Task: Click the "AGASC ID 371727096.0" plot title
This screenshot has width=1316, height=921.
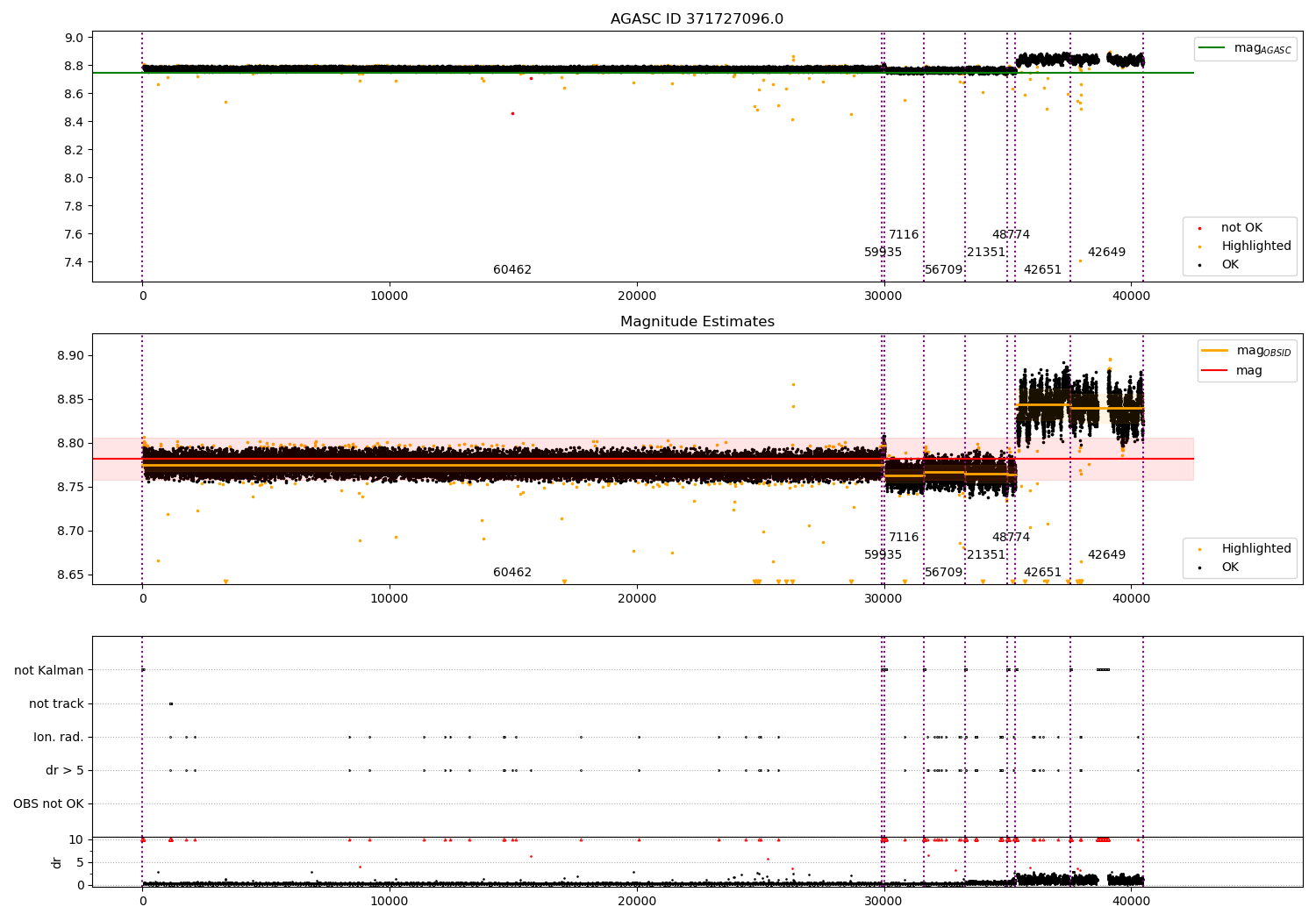Action: pos(697,19)
